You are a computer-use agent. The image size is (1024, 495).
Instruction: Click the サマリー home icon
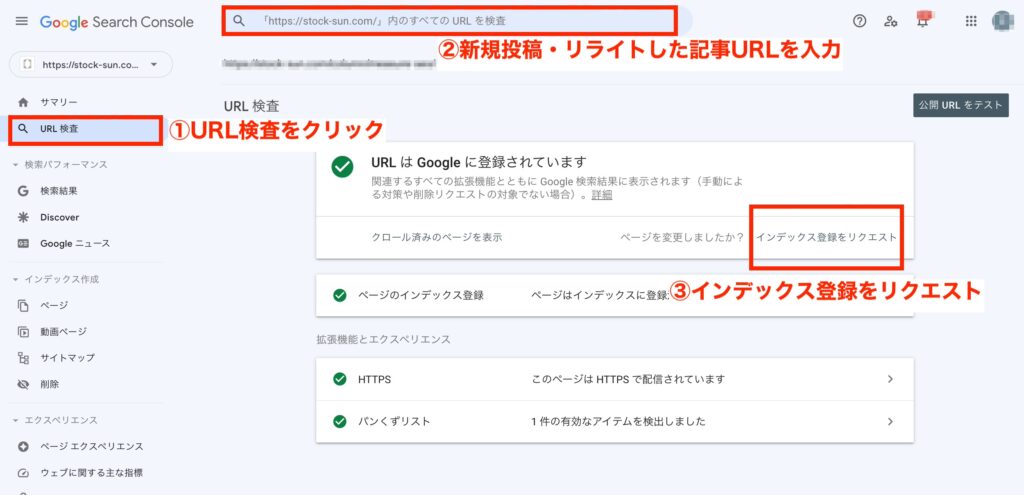[24, 103]
